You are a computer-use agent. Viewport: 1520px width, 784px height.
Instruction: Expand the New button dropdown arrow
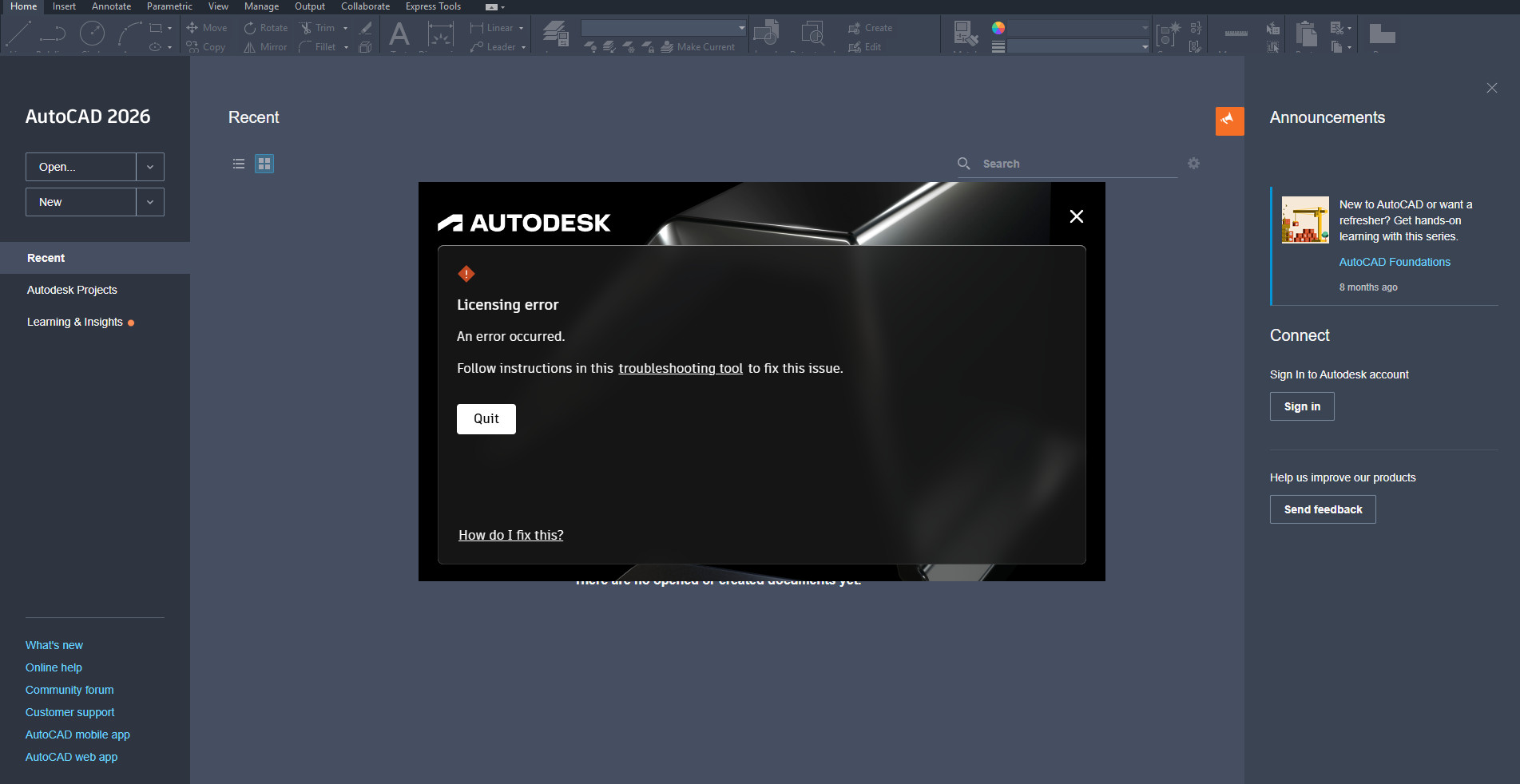click(x=150, y=202)
